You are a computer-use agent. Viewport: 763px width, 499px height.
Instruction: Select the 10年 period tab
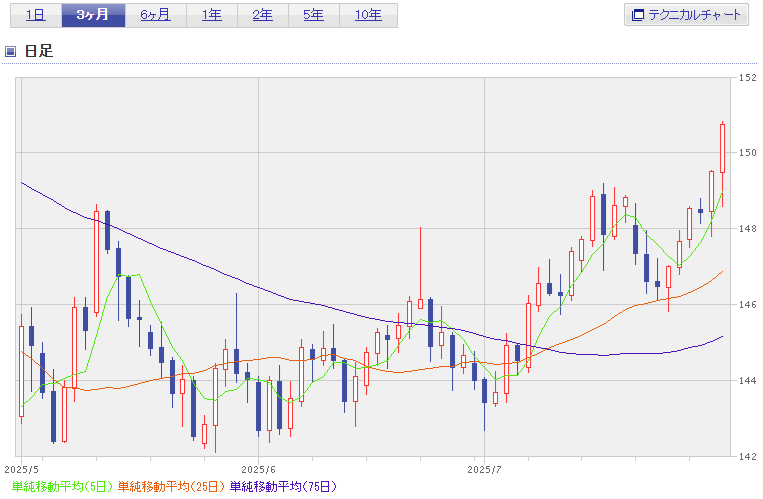point(368,15)
